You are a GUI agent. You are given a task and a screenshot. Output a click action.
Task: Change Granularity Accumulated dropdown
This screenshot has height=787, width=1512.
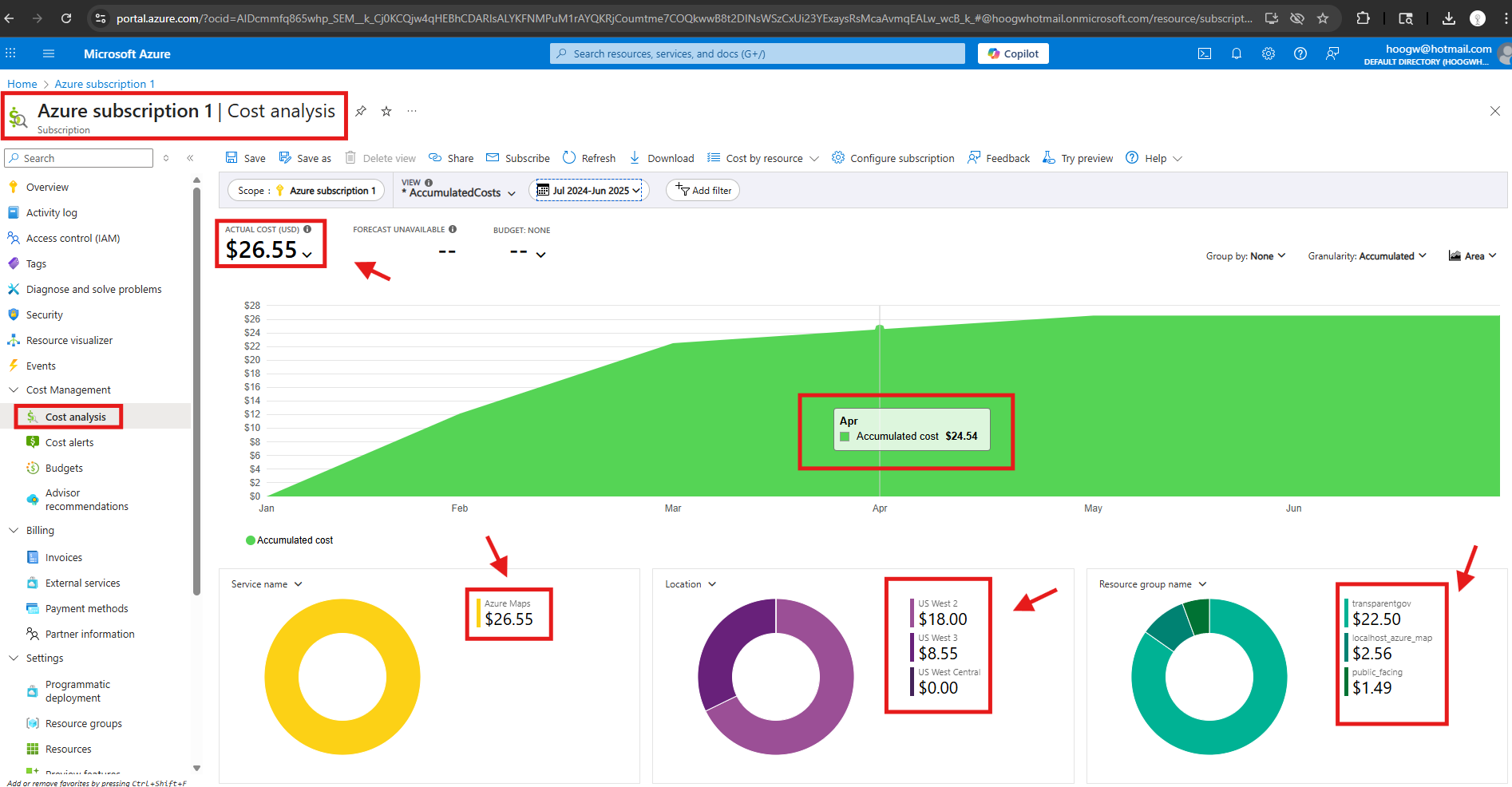click(x=1367, y=256)
